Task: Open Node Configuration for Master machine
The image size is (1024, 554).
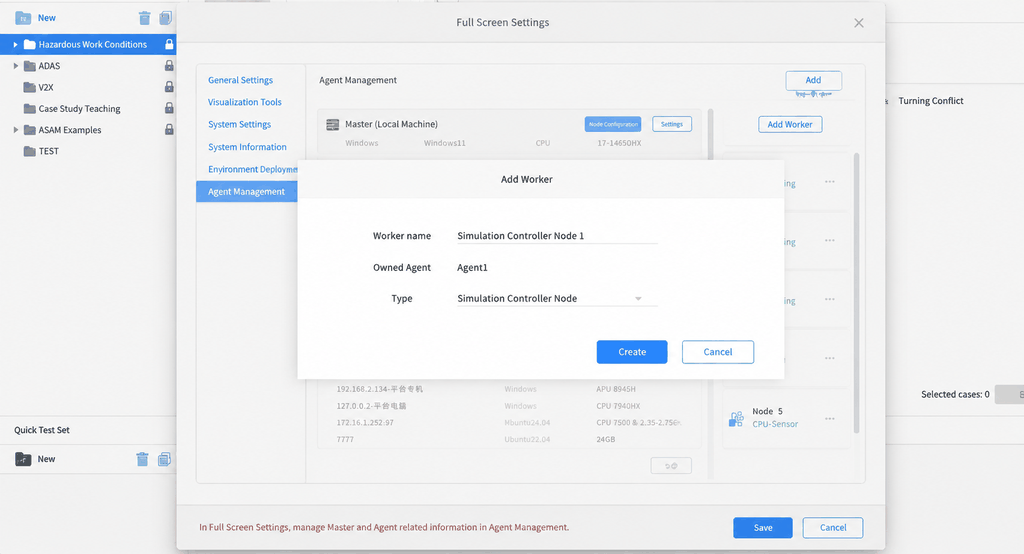Action: point(613,124)
